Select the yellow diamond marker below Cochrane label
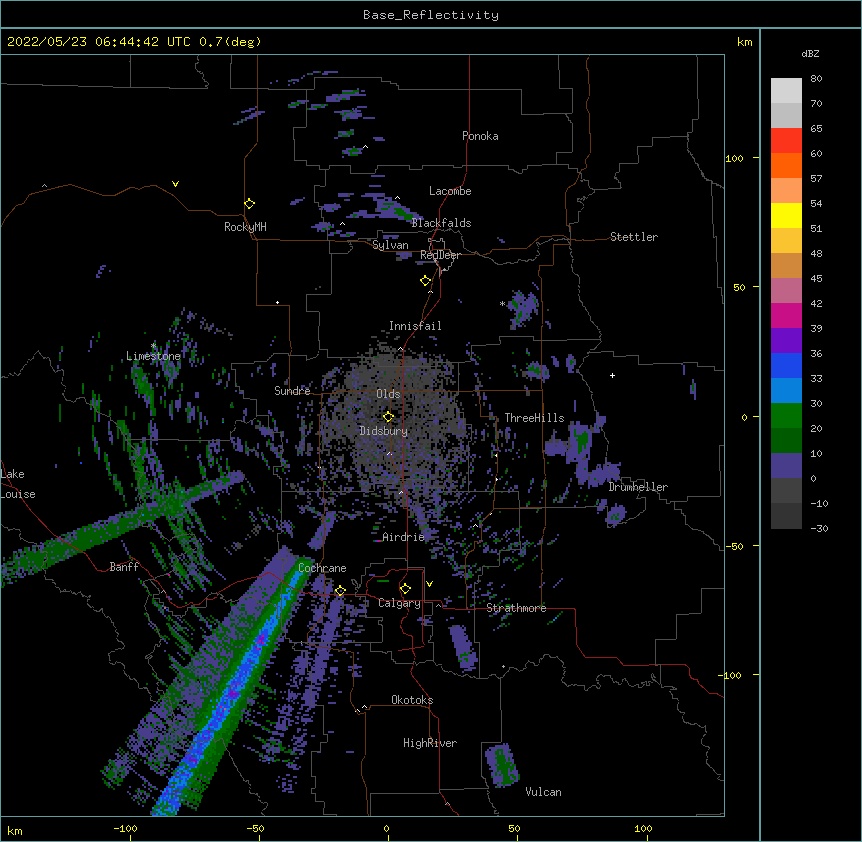The height and width of the screenshot is (842, 862). point(340,591)
